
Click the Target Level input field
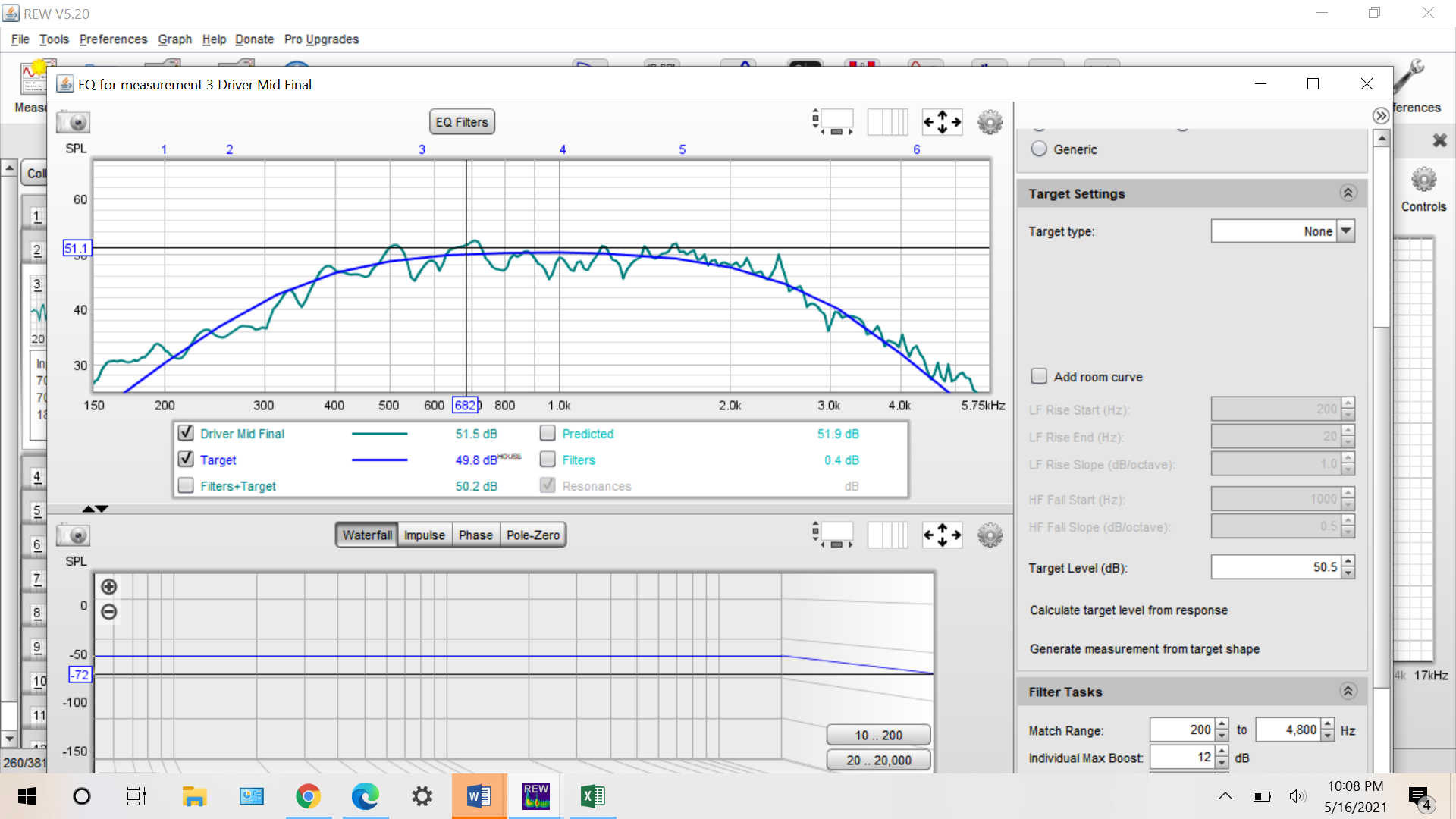(1276, 567)
